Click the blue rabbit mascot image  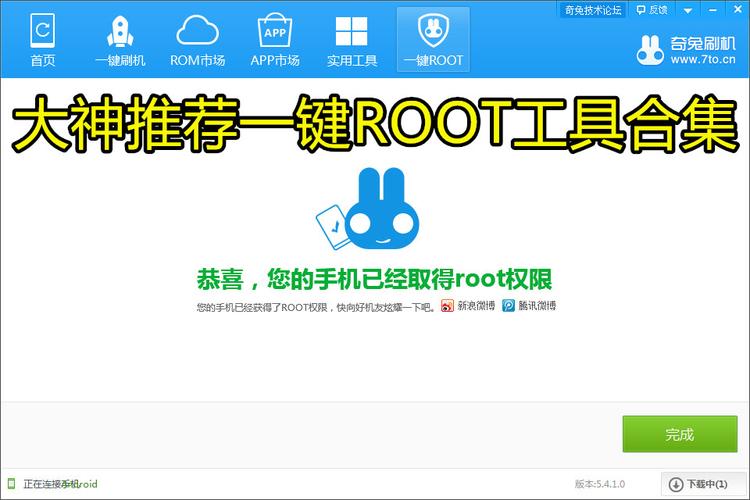click(368, 208)
